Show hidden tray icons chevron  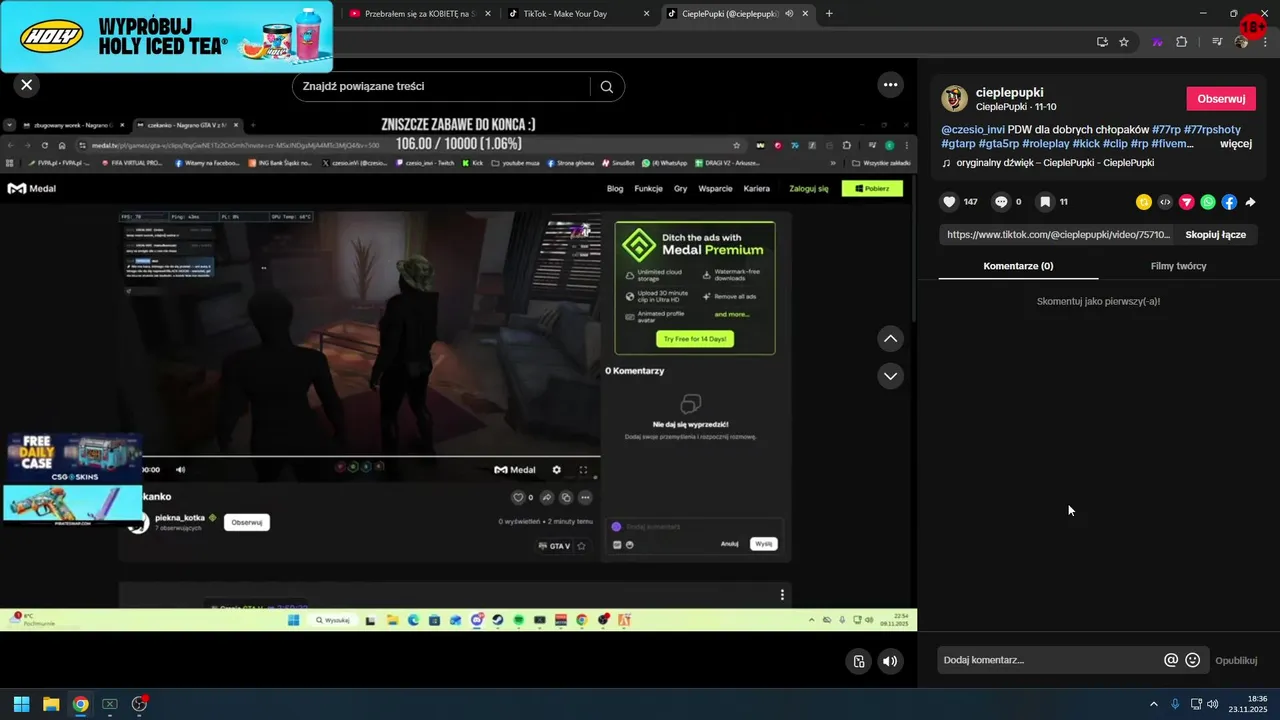click(x=1153, y=704)
